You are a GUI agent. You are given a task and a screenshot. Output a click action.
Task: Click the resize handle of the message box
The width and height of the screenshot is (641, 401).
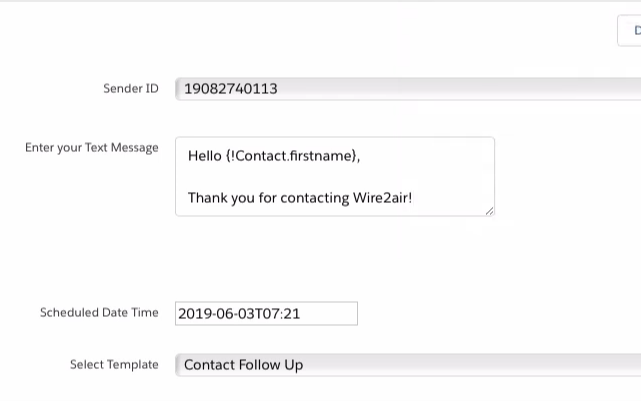489,210
